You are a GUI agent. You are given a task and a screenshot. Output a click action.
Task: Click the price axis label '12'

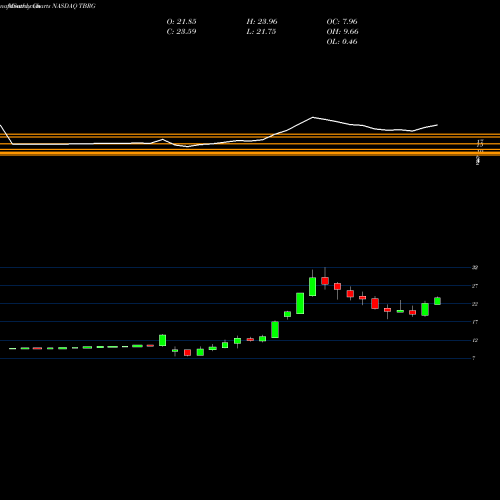click(475, 340)
